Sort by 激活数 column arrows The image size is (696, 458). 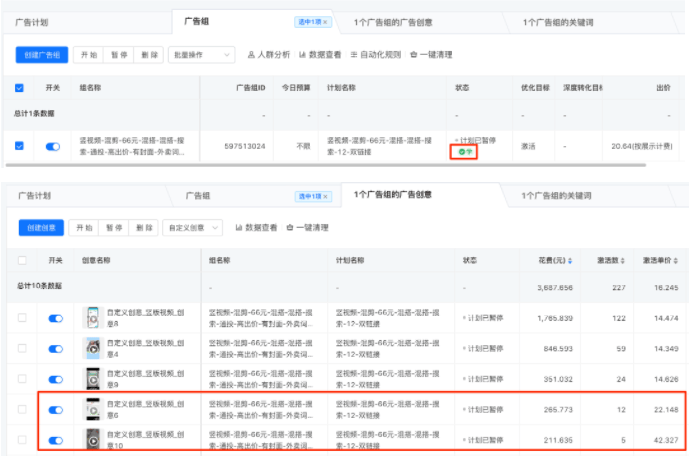pyautogui.click(x=622, y=261)
